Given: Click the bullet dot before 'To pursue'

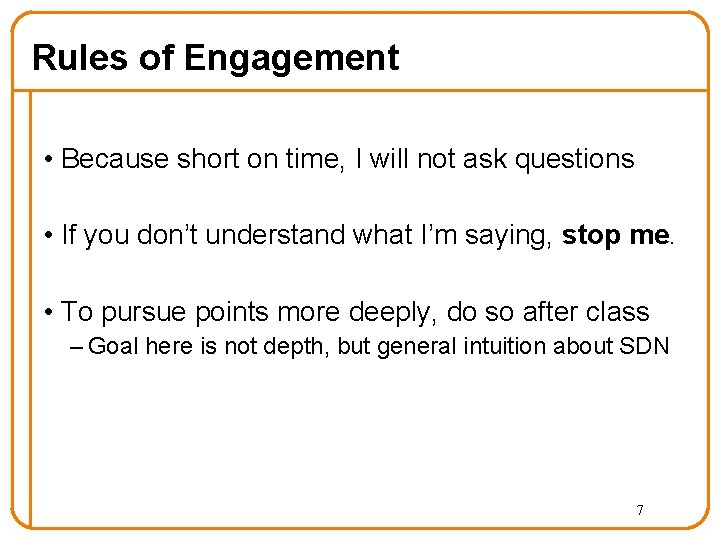Looking at the screenshot, I should [48, 313].
